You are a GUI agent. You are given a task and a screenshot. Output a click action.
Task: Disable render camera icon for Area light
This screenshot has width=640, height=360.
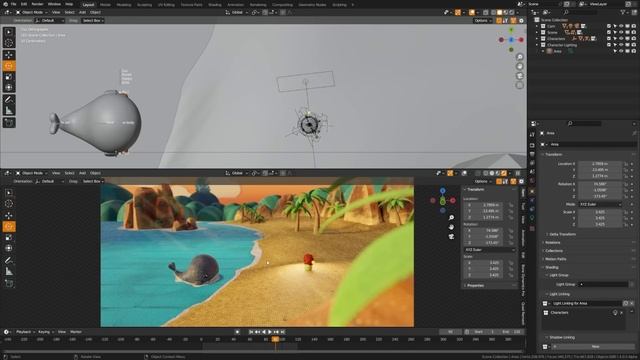pos(633,51)
